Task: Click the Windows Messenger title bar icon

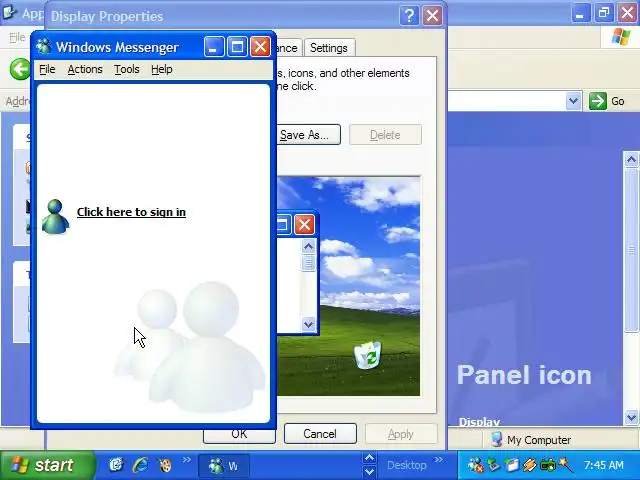Action: tap(44, 47)
